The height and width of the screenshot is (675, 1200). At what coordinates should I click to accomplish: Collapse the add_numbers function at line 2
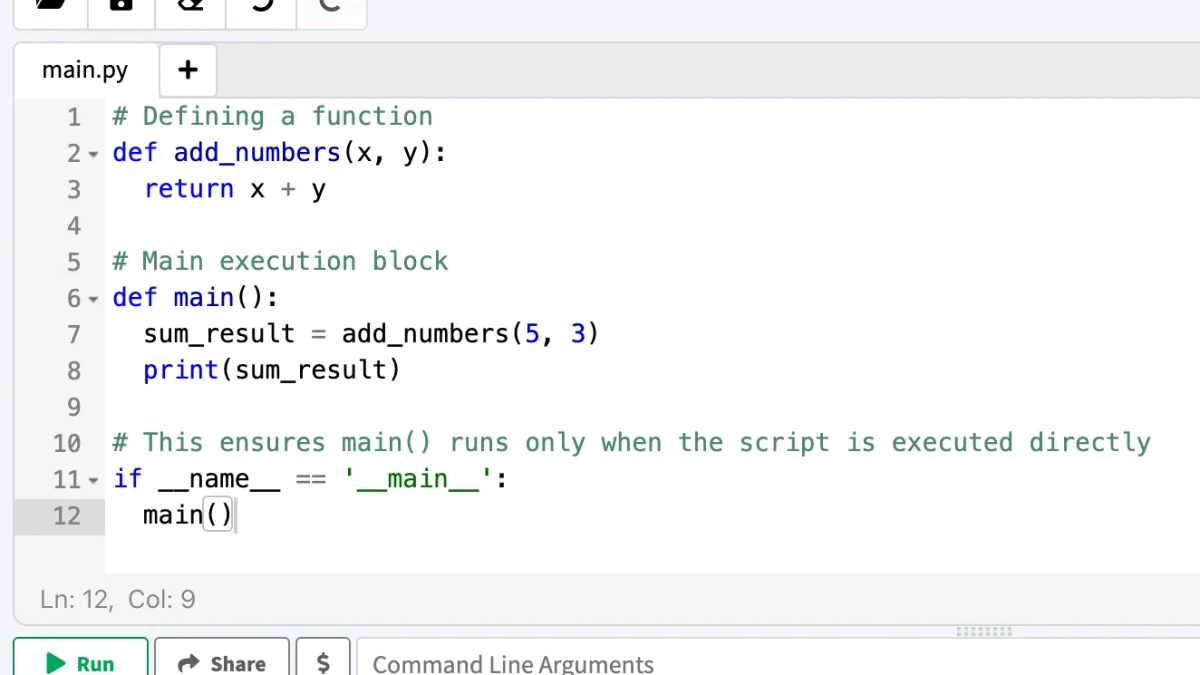click(x=94, y=154)
